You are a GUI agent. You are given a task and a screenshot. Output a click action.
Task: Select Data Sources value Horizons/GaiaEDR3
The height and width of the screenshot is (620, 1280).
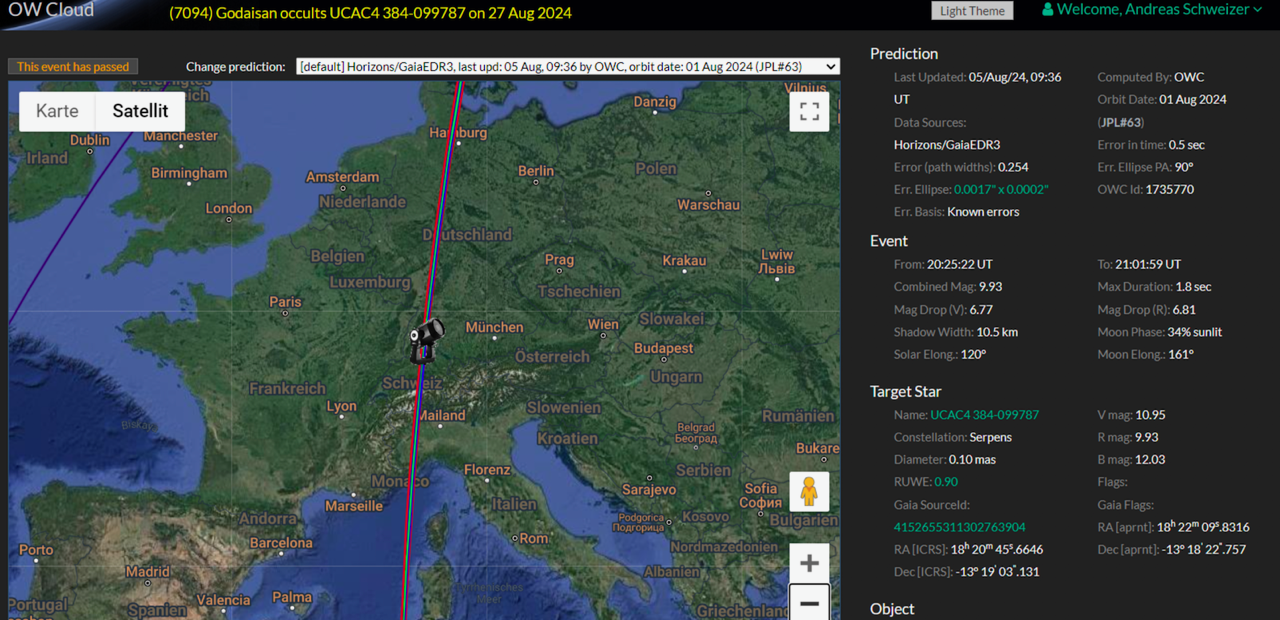coord(947,145)
